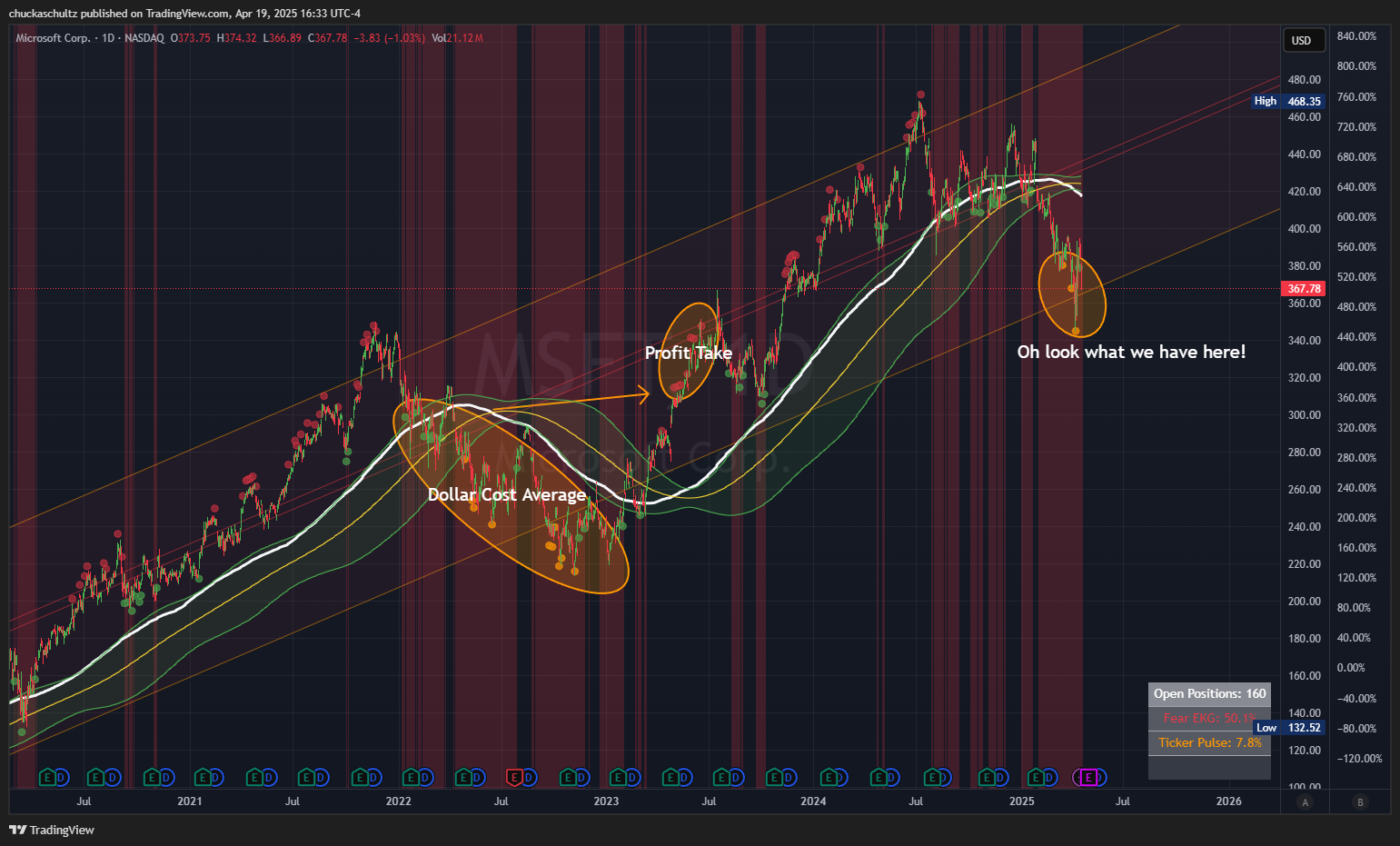Image resolution: width=1400 pixels, height=846 pixels.
Task: Click the current price label 367.78
Action: click(x=1304, y=289)
